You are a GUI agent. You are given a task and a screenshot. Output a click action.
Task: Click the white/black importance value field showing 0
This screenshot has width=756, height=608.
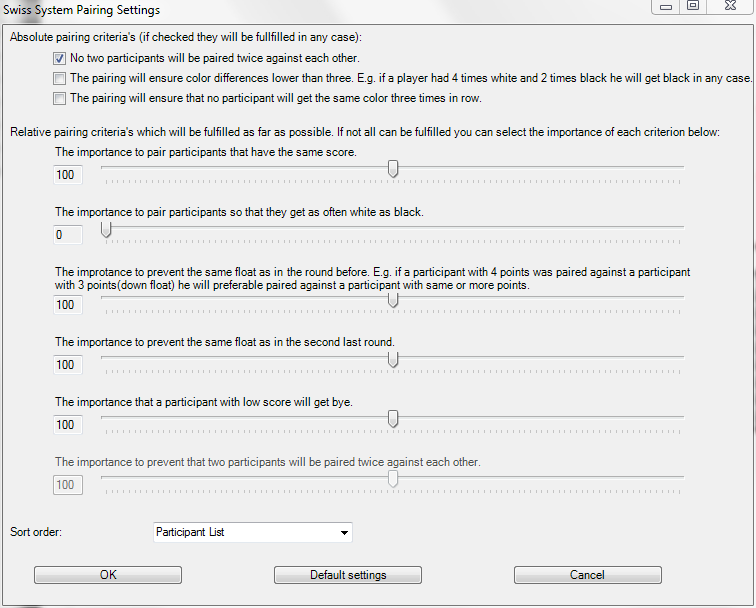(x=68, y=235)
